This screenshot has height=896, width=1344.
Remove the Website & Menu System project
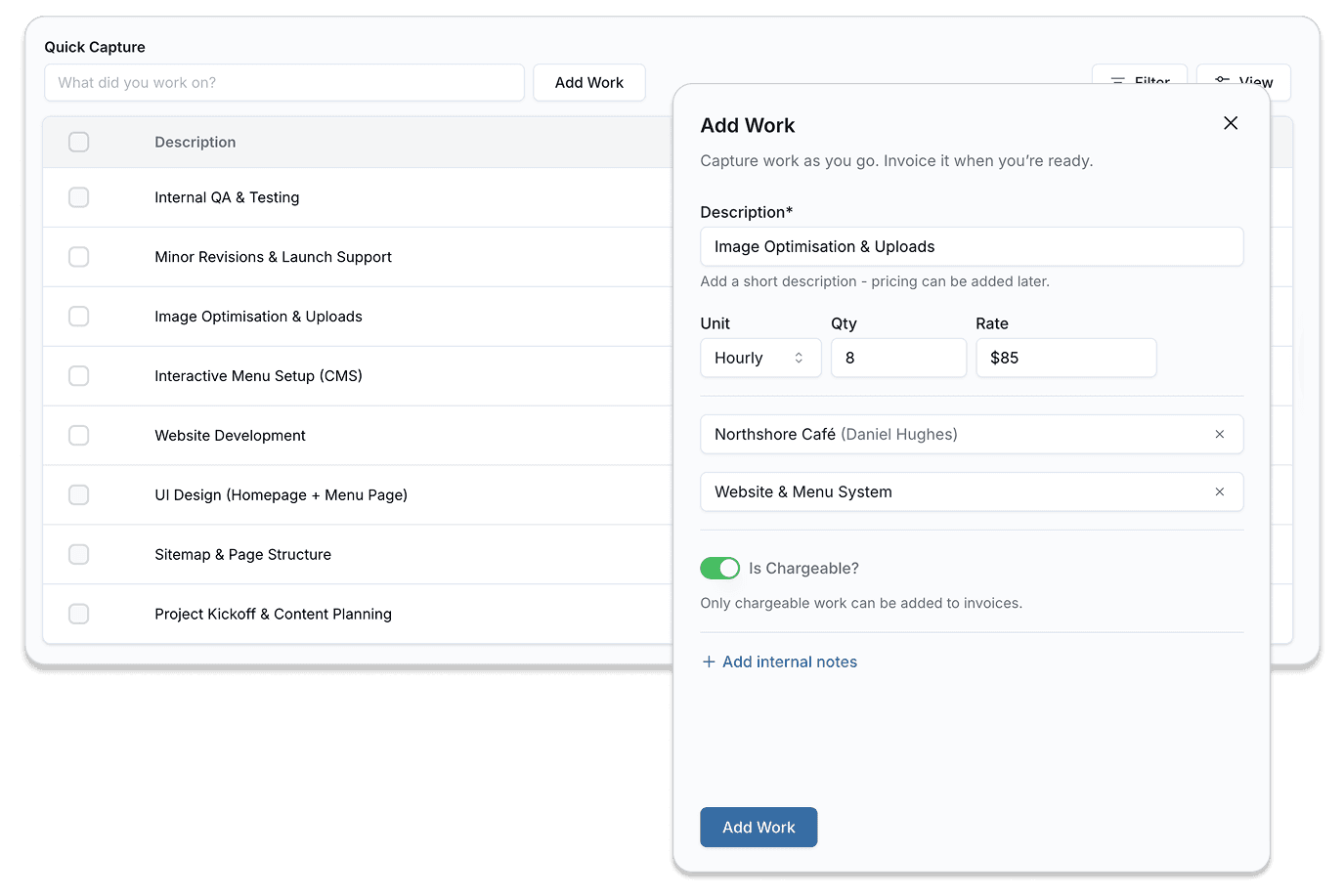pyautogui.click(x=1219, y=491)
